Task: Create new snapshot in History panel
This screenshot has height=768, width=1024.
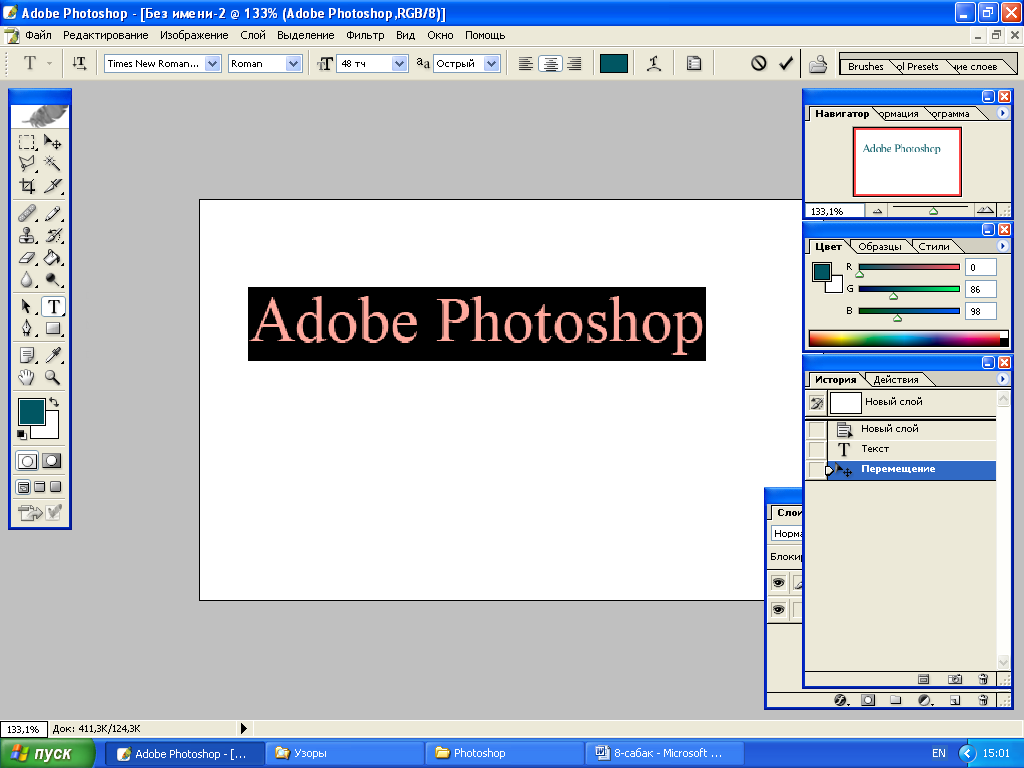Action: coord(954,679)
